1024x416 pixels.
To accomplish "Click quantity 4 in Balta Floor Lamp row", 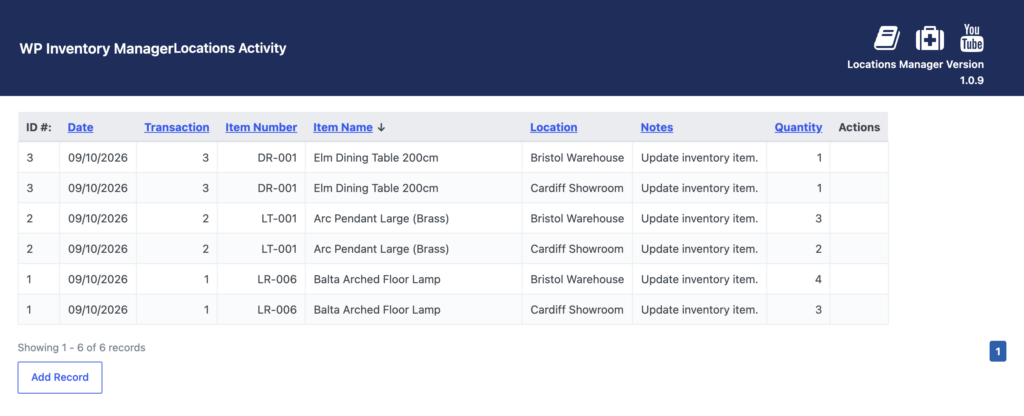I will pos(818,279).
